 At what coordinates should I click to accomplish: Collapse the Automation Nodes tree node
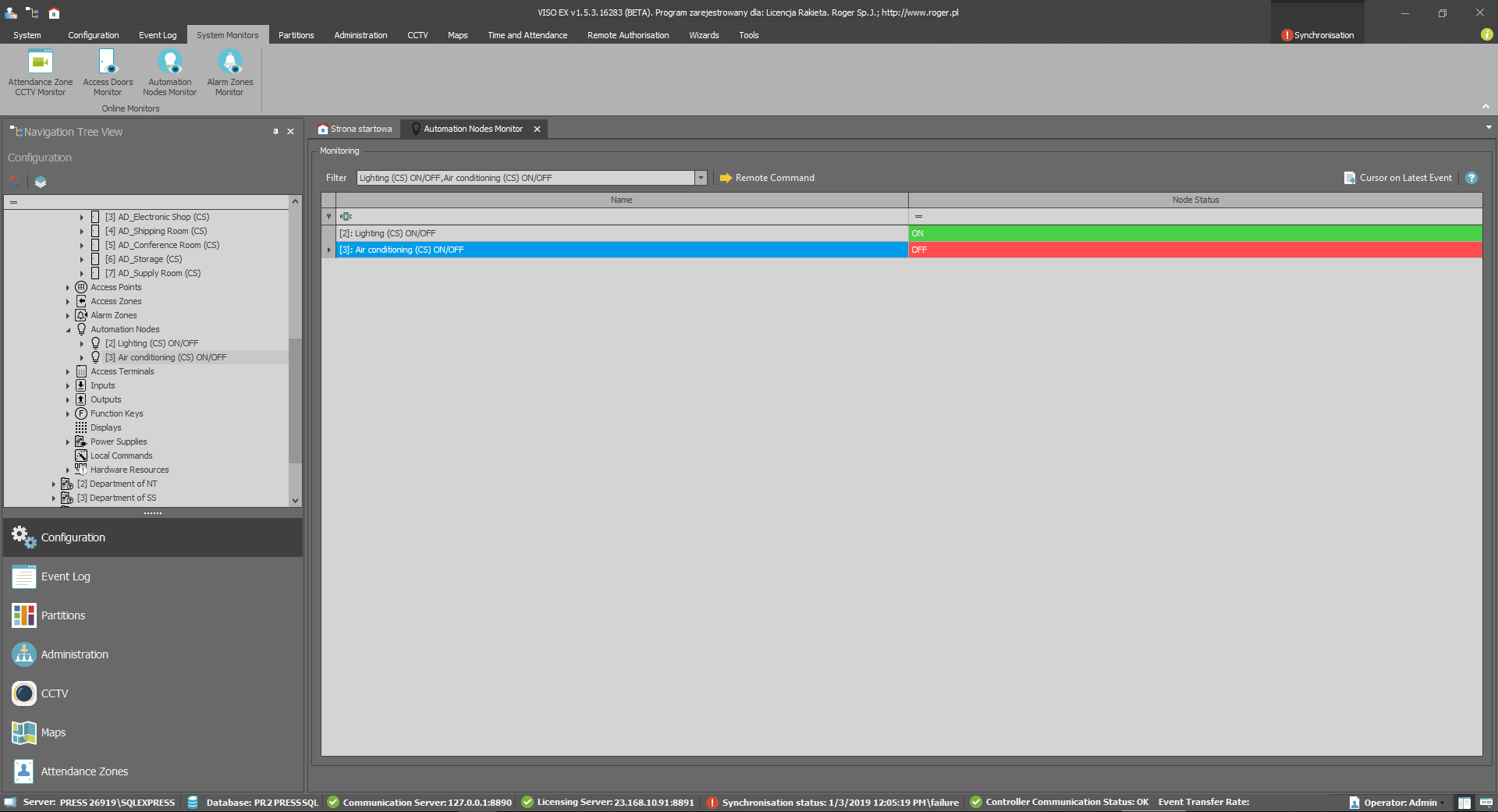(x=68, y=330)
